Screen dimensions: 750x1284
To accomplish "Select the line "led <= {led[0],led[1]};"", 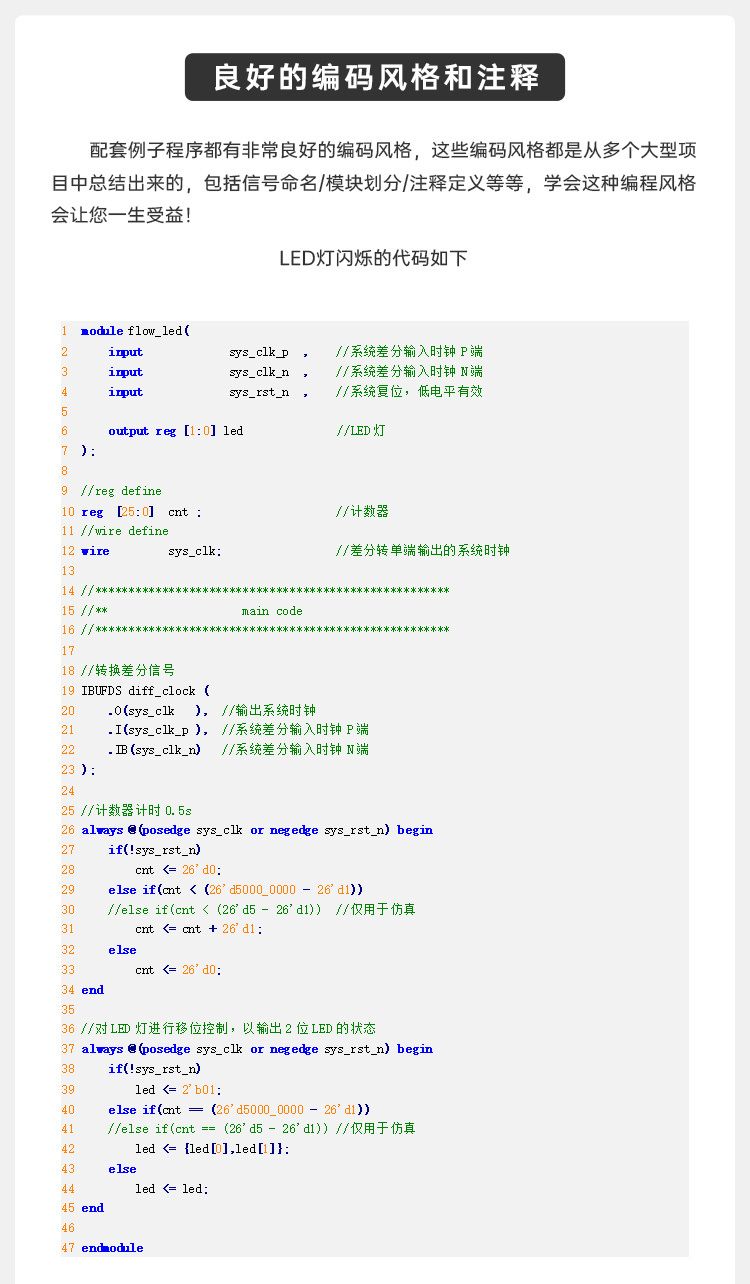I will [x=213, y=1149].
